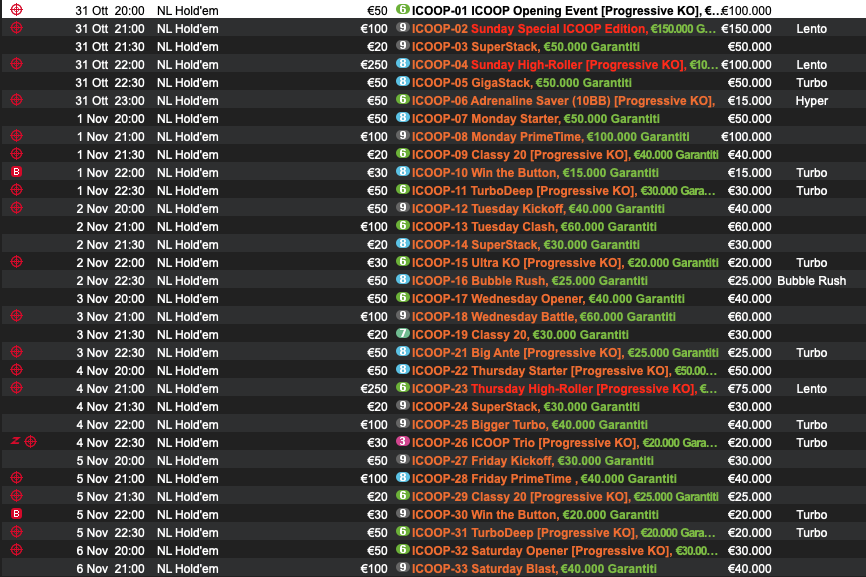Screen dimensions: 866x577
Task: Click the knockout target icon for ICOOP-01
Action: (17, 9)
